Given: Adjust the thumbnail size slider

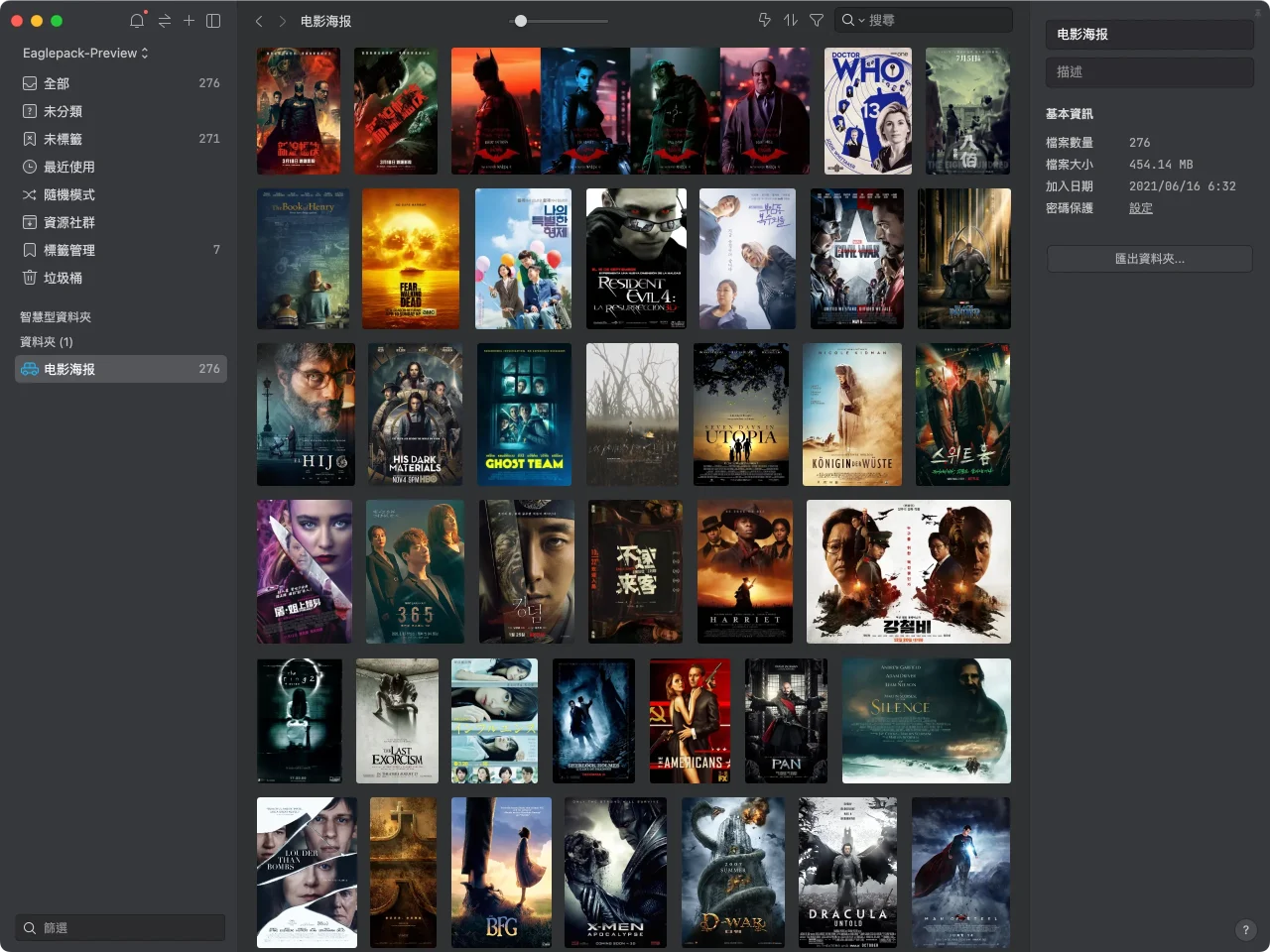Looking at the screenshot, I should click(x=521, y=21).
